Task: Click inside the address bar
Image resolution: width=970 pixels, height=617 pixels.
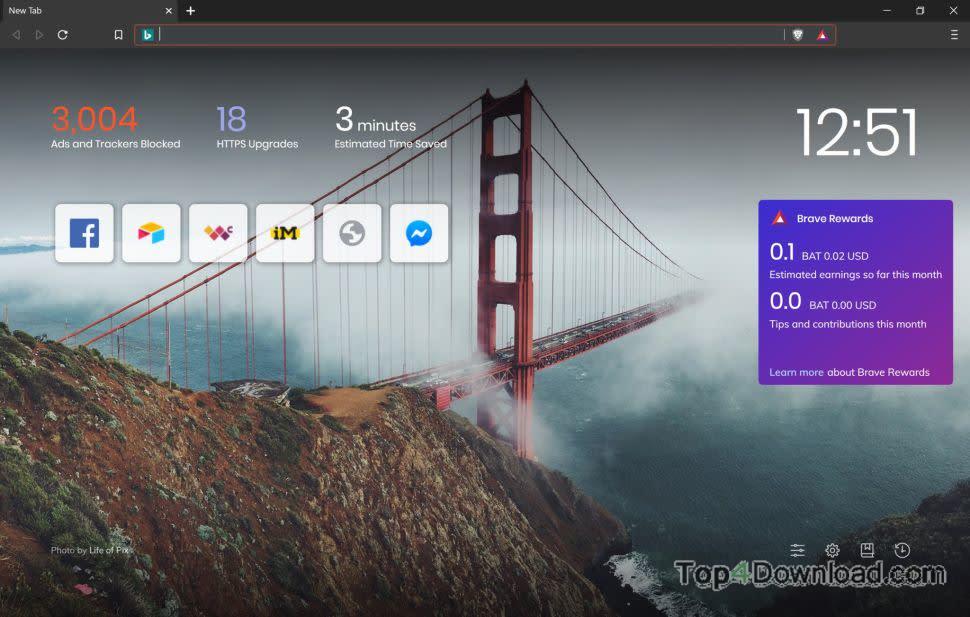Action: tap(450, 34)
